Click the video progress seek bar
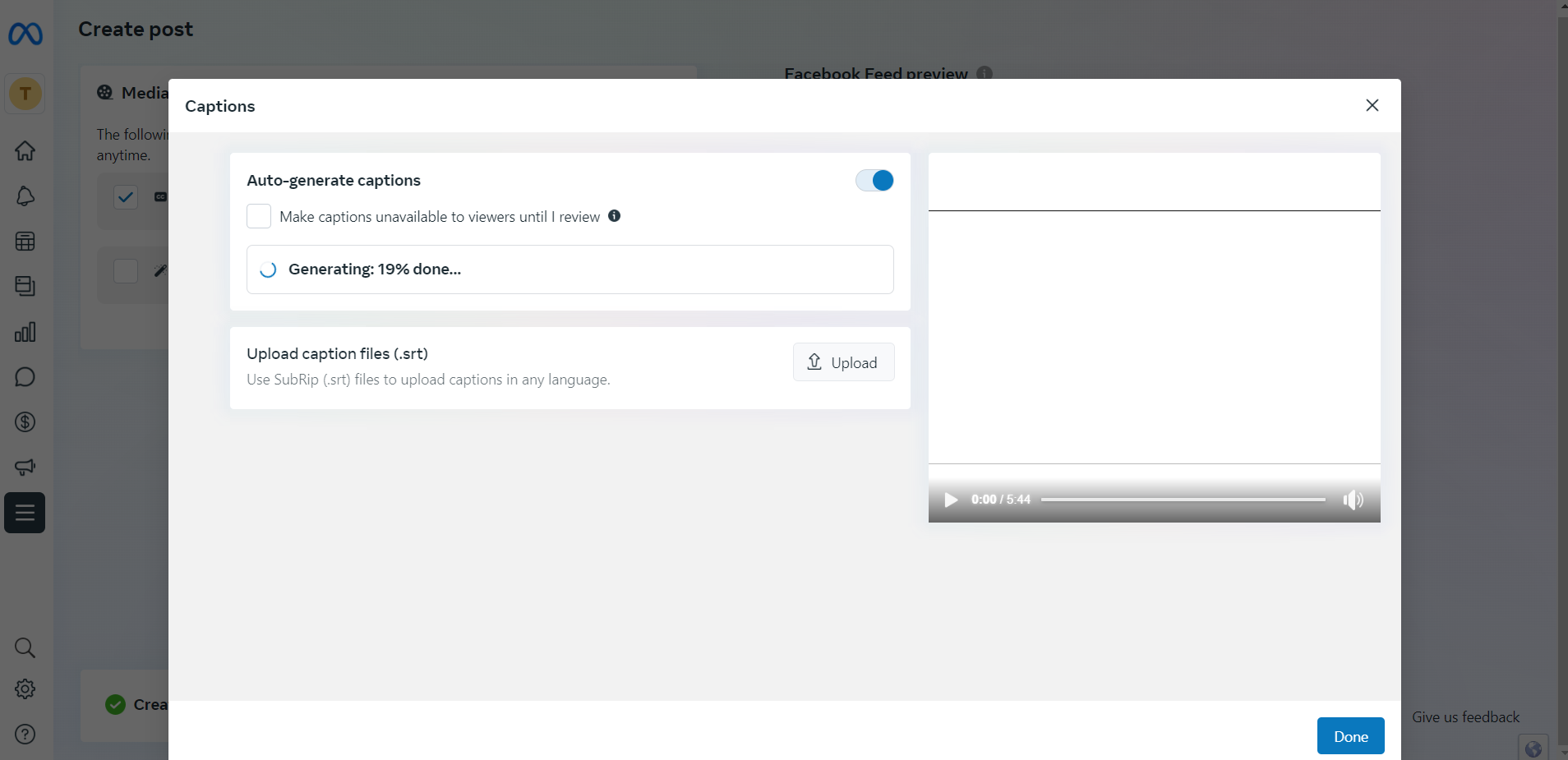 click(1183, 500)
